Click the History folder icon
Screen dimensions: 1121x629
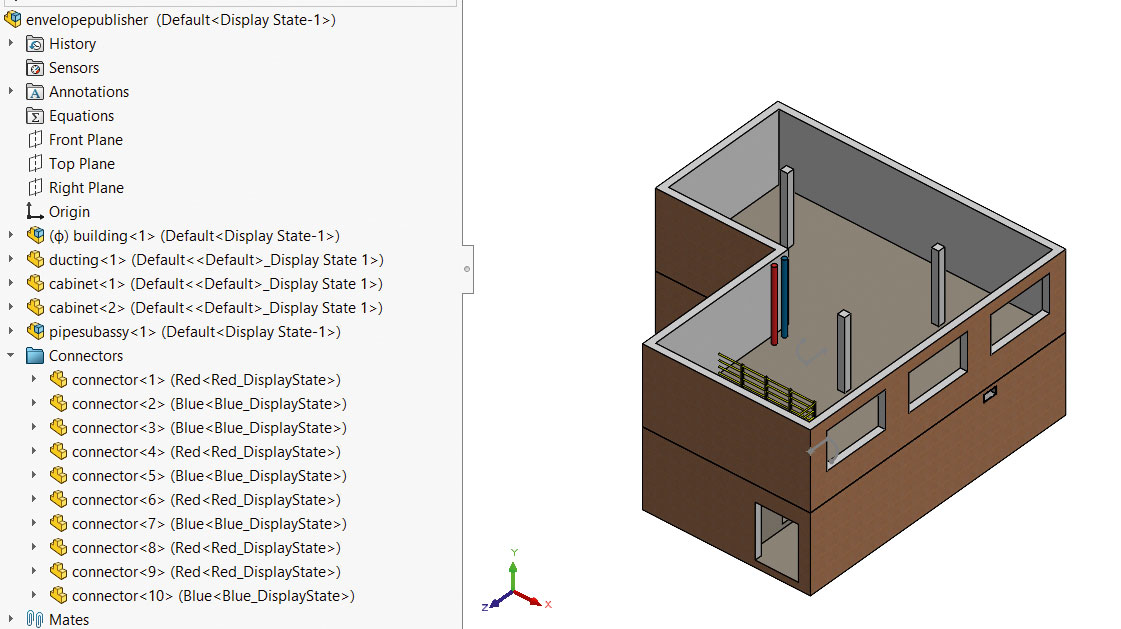coord(35,44)
